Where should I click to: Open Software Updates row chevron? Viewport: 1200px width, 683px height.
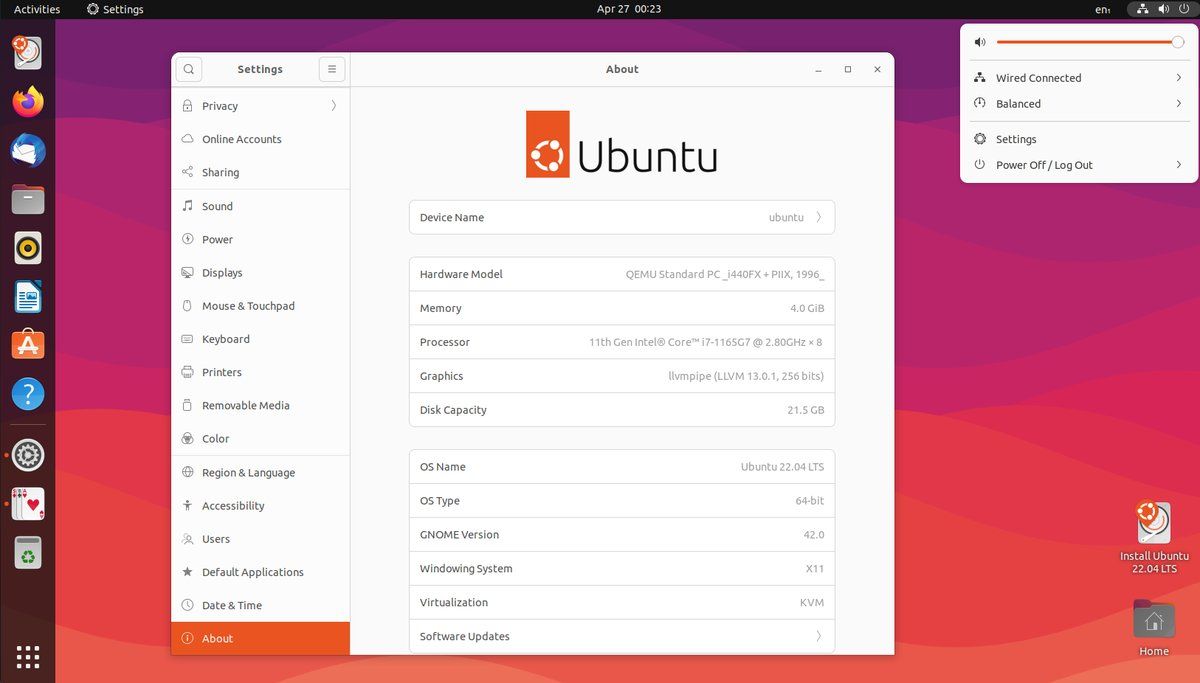click(819, 636)
